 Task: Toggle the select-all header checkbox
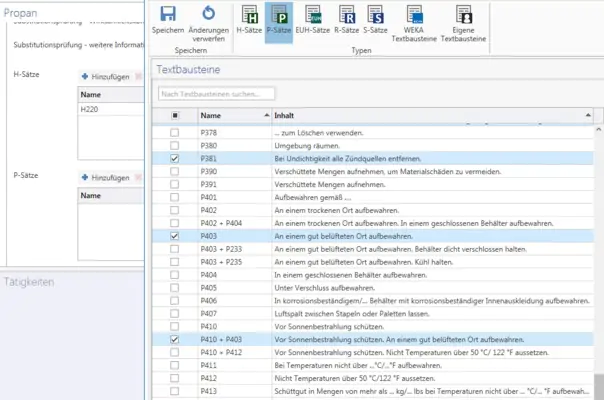click(175, 115)
